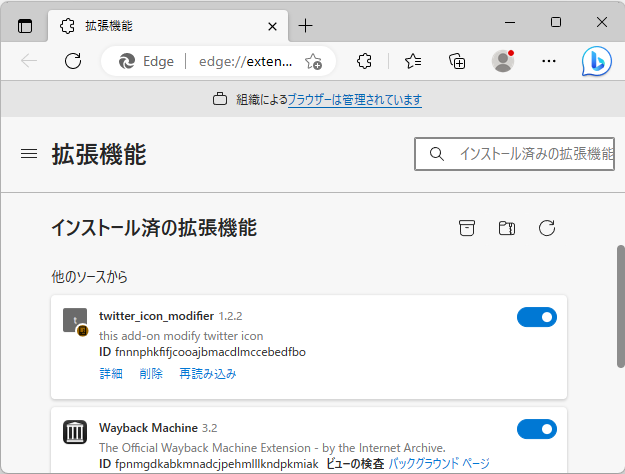Screen dimensions: 625x474
Task: Close the 拡張機能 tab
Action: [272, 27]
